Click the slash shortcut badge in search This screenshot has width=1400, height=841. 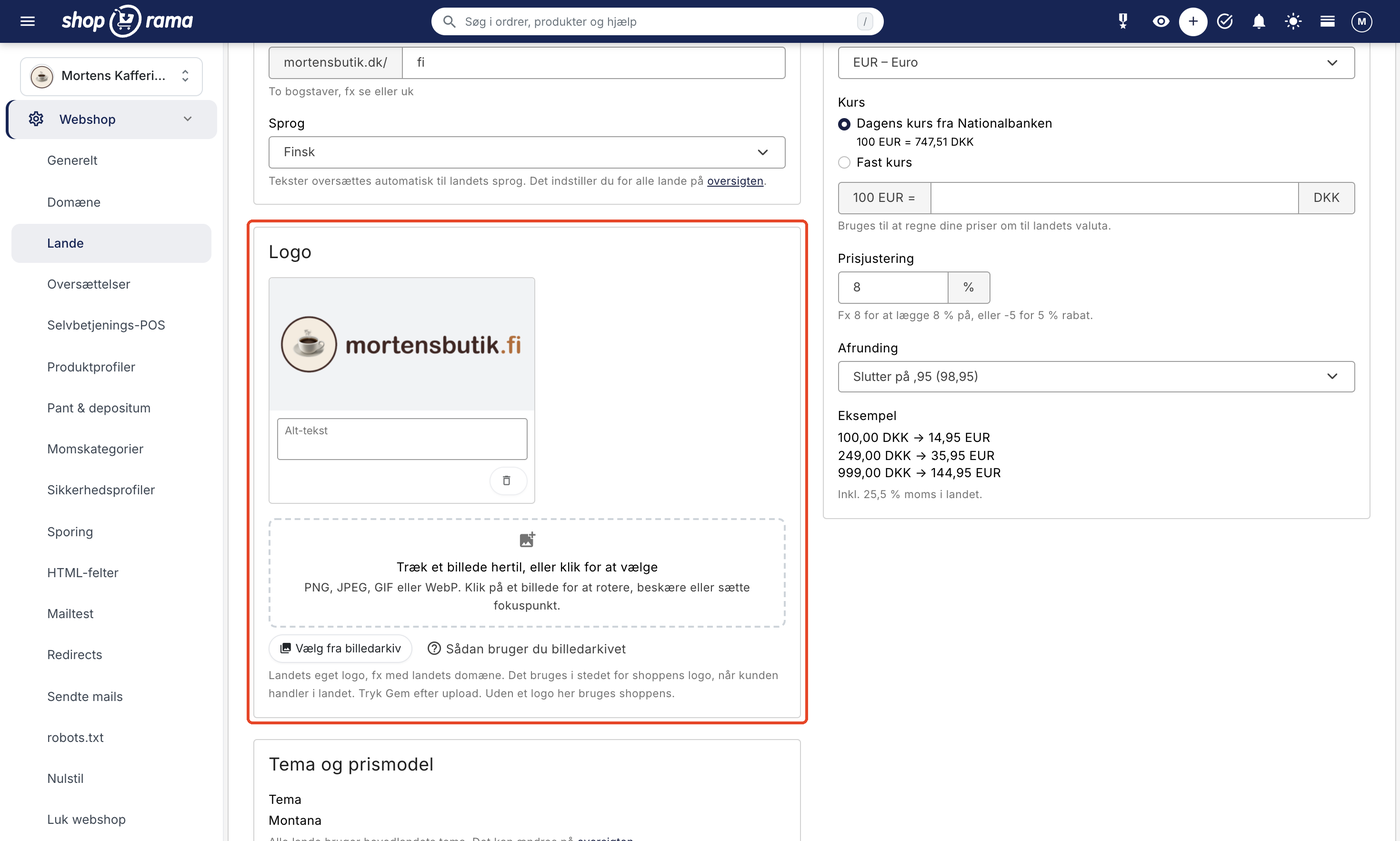point(864,21)
